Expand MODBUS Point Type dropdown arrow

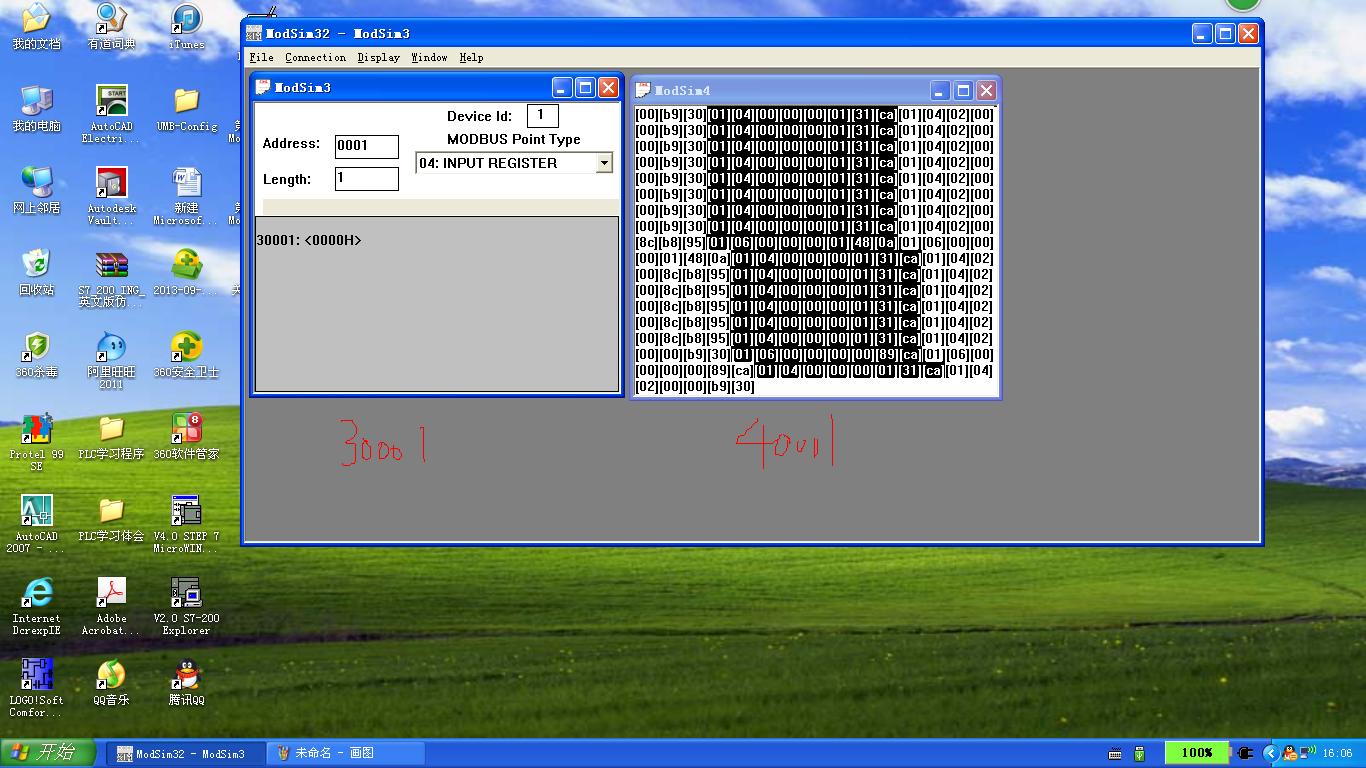(x=604, y=163)
